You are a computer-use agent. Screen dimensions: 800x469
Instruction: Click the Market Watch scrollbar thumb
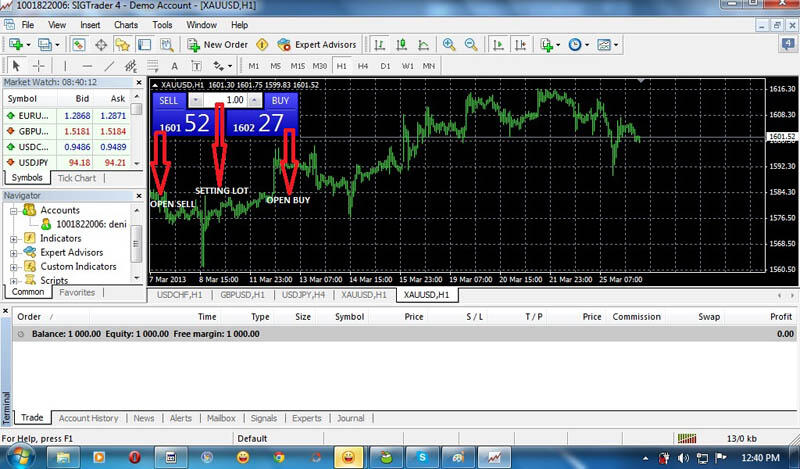[136, 109]
